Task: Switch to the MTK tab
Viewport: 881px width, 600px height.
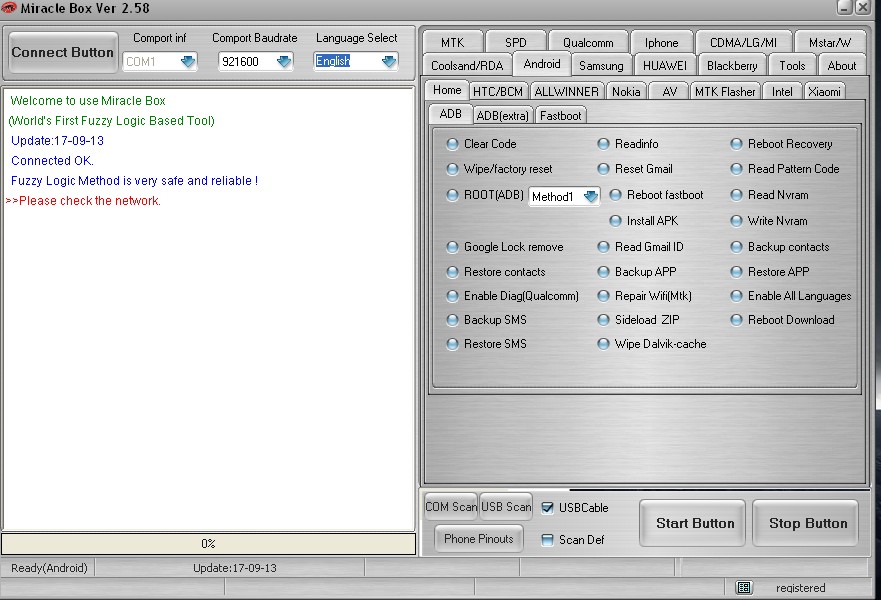Action: tap(453, 43)
